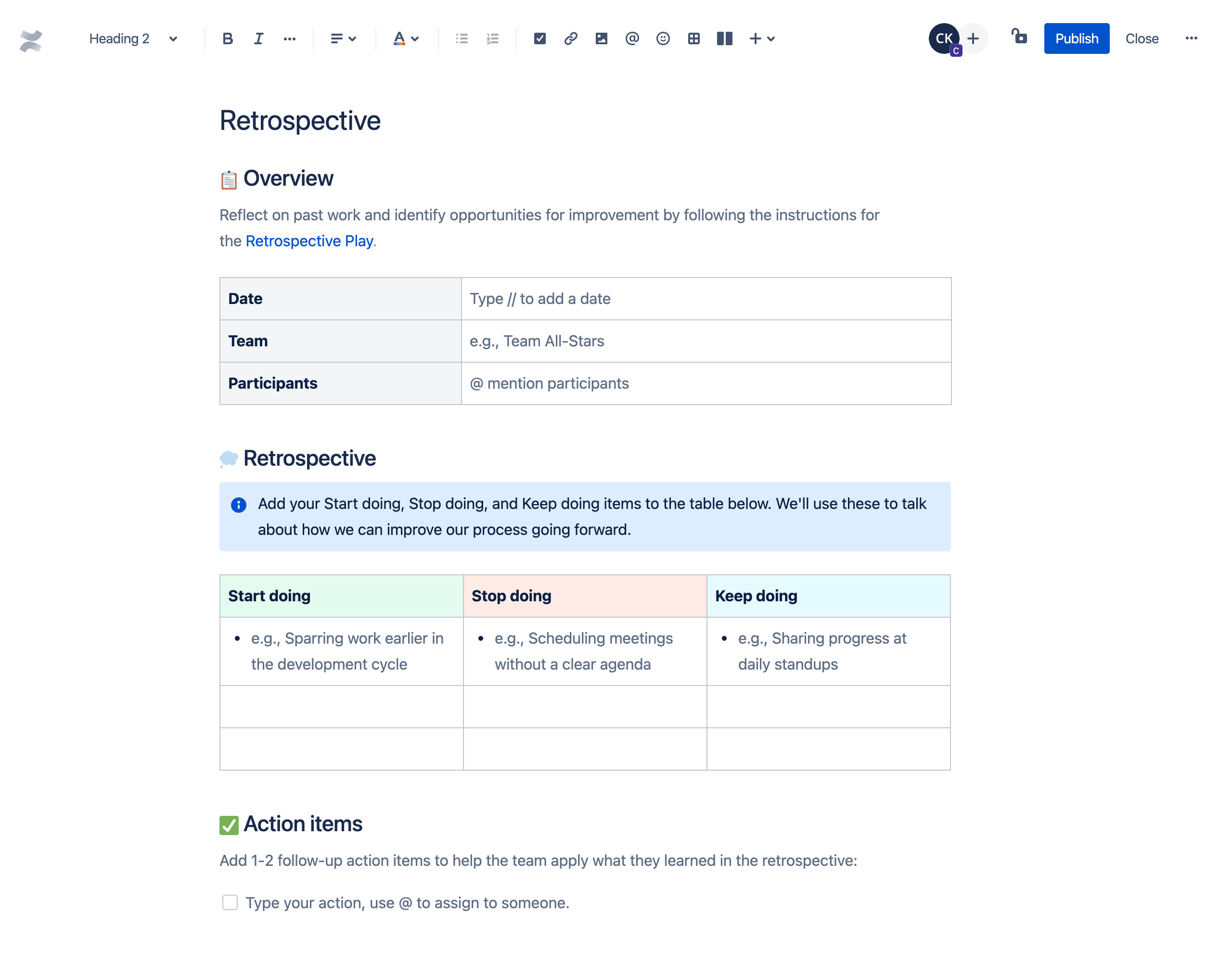Viewport: 1232px width, 964px height.
Task: Expand the text color picker dropdown
Action: pyautogui.click(x=415, y=39)
